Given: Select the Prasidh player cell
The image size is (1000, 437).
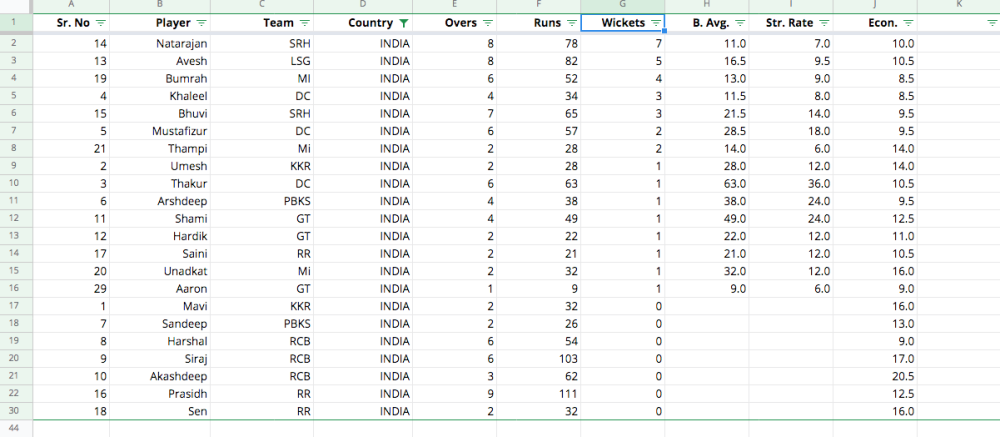Looking at the screenshot, I should coord(159,393).
